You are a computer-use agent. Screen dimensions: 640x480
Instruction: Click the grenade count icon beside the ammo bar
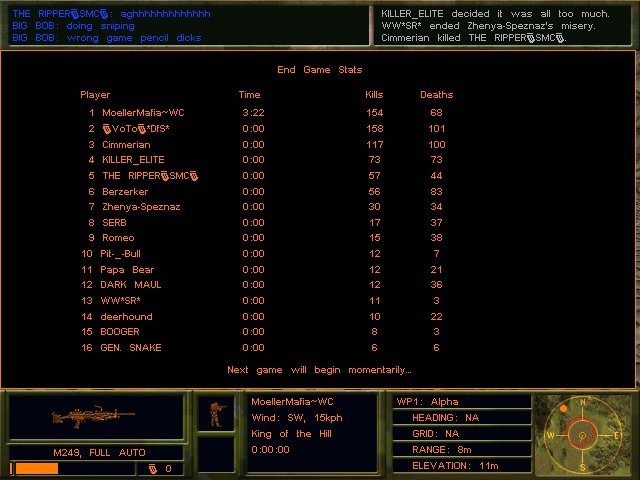click(x=153, y=468)
